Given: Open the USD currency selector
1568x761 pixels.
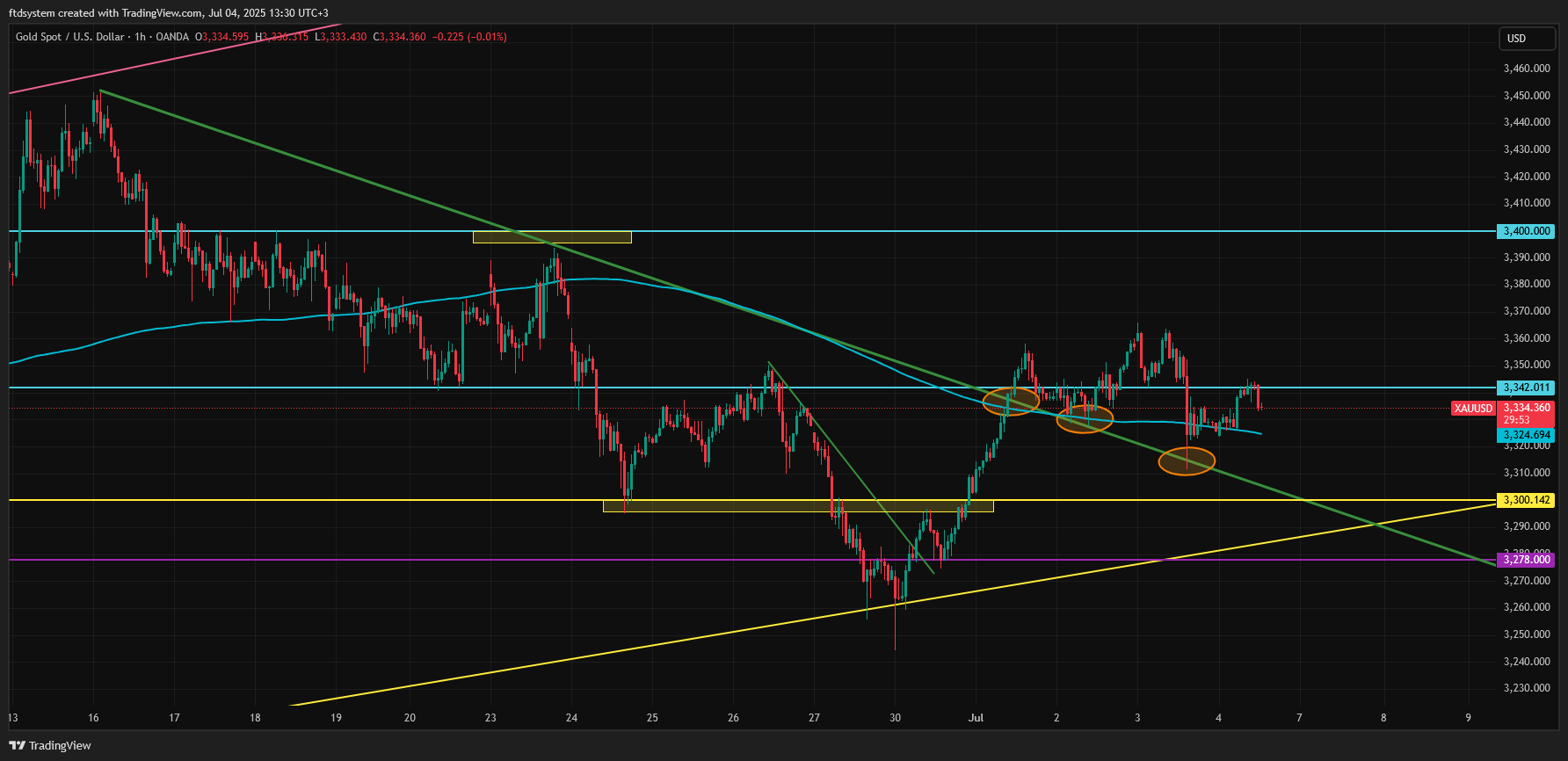Looking at the screenshot, I should click(1527, 38).
